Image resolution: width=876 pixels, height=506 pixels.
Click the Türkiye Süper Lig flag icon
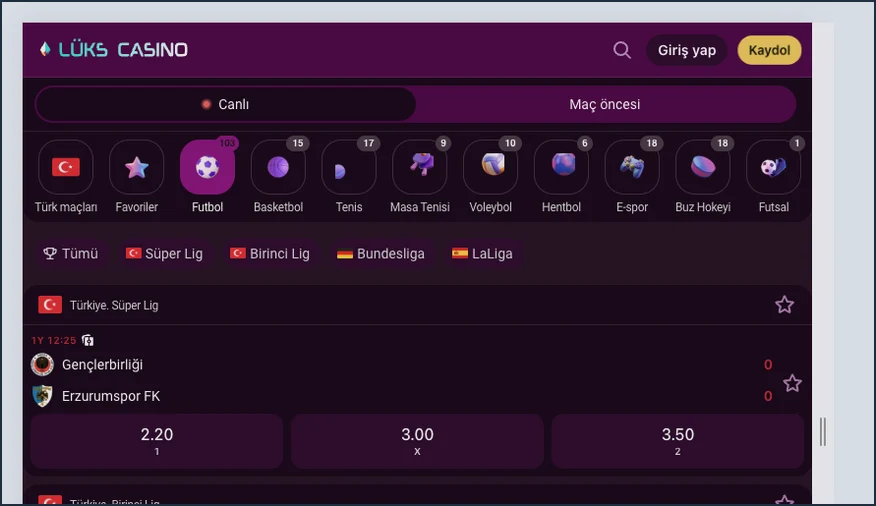click(50, 305)
